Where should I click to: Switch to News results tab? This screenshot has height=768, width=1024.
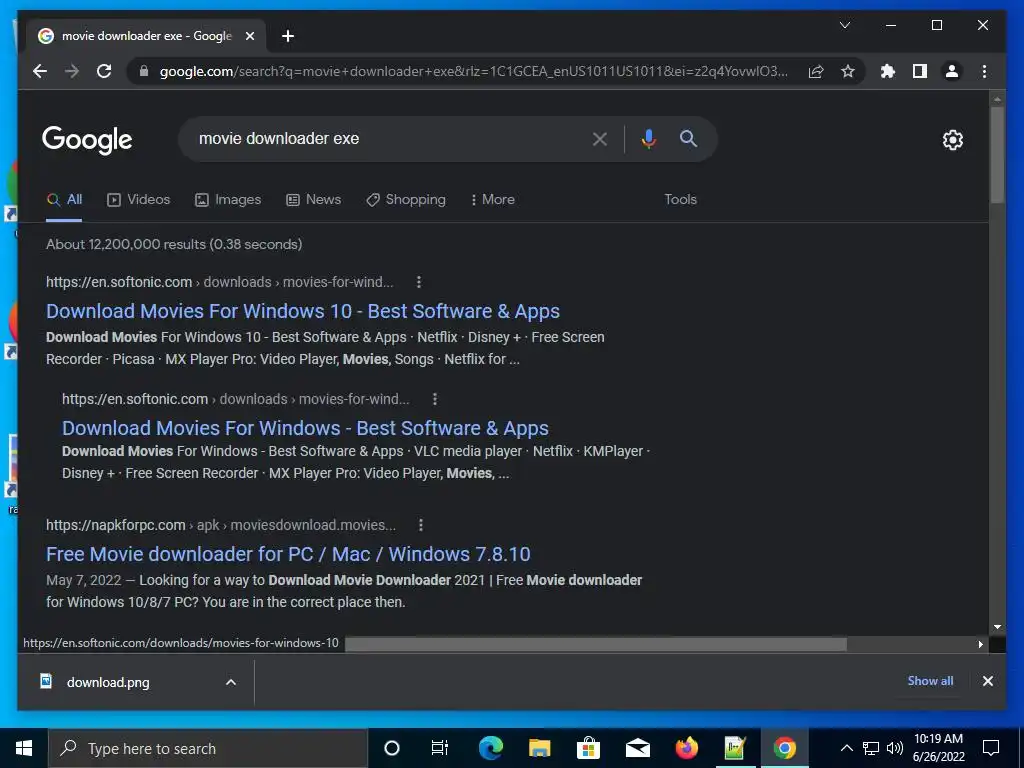pyautogui.click(x=313, y=200)
